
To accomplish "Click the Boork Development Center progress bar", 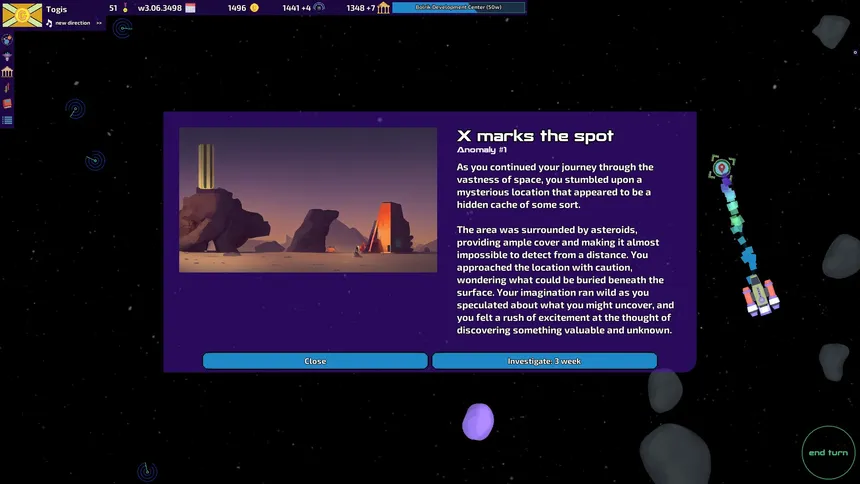I will coord(459,7).
